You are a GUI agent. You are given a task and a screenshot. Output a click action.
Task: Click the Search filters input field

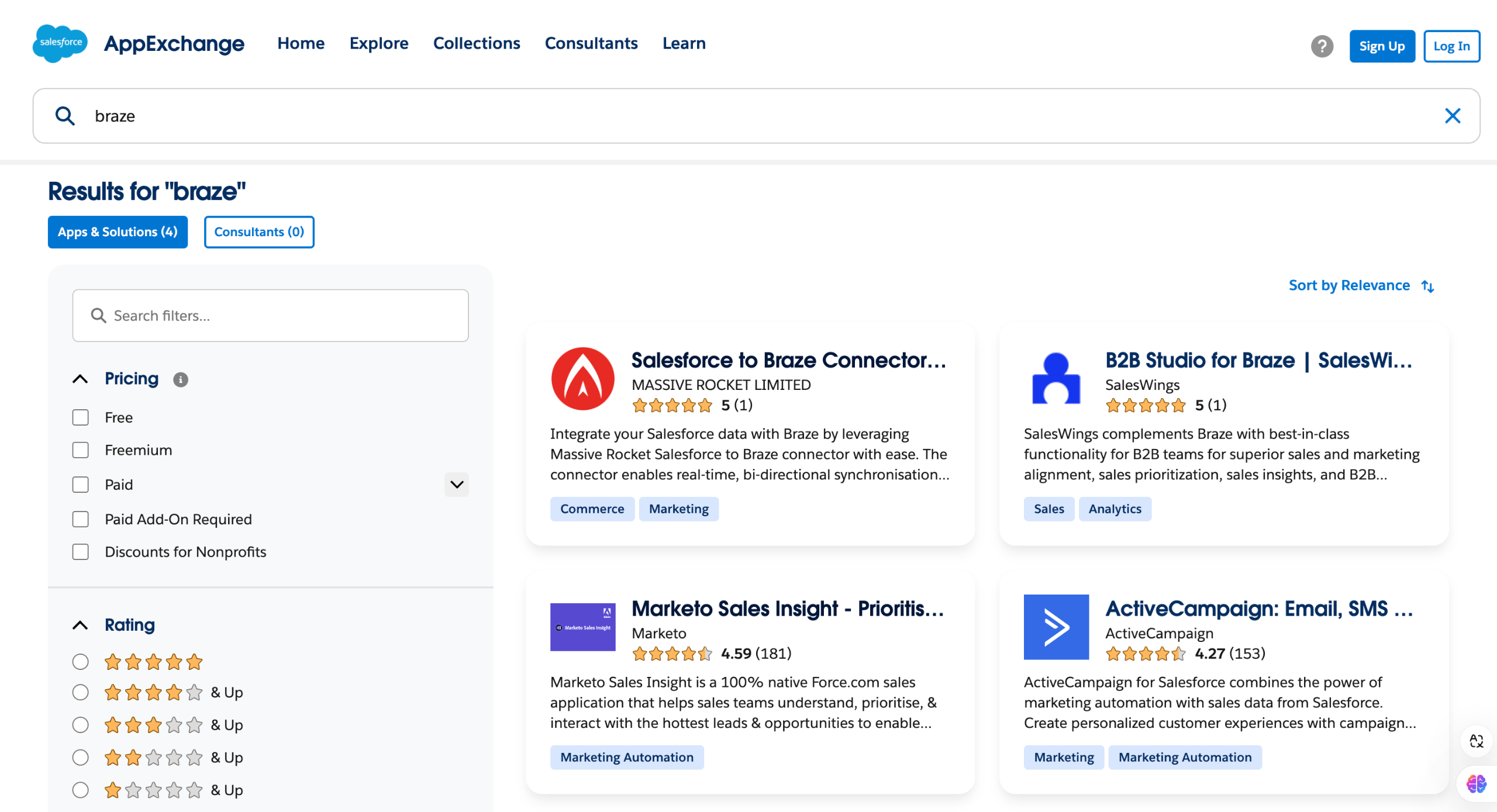270,316
